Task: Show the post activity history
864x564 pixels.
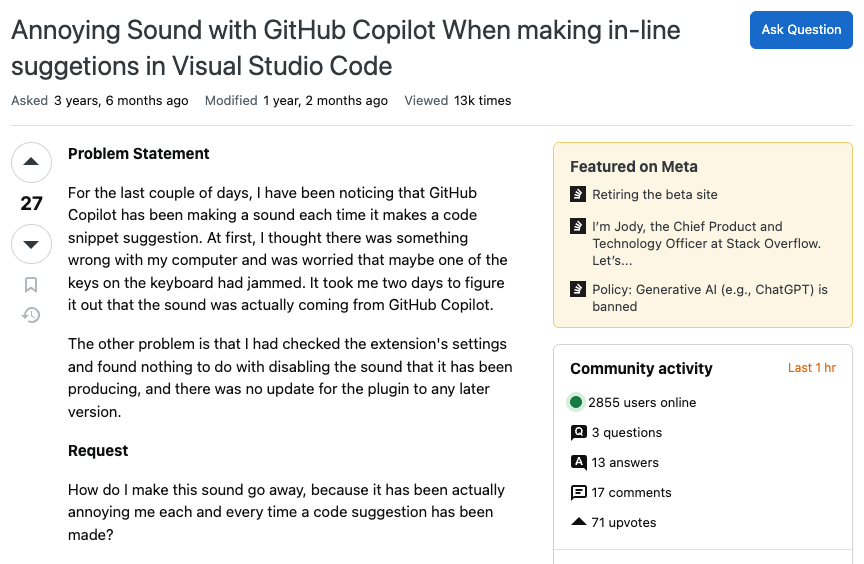Action: click(31, 315)
